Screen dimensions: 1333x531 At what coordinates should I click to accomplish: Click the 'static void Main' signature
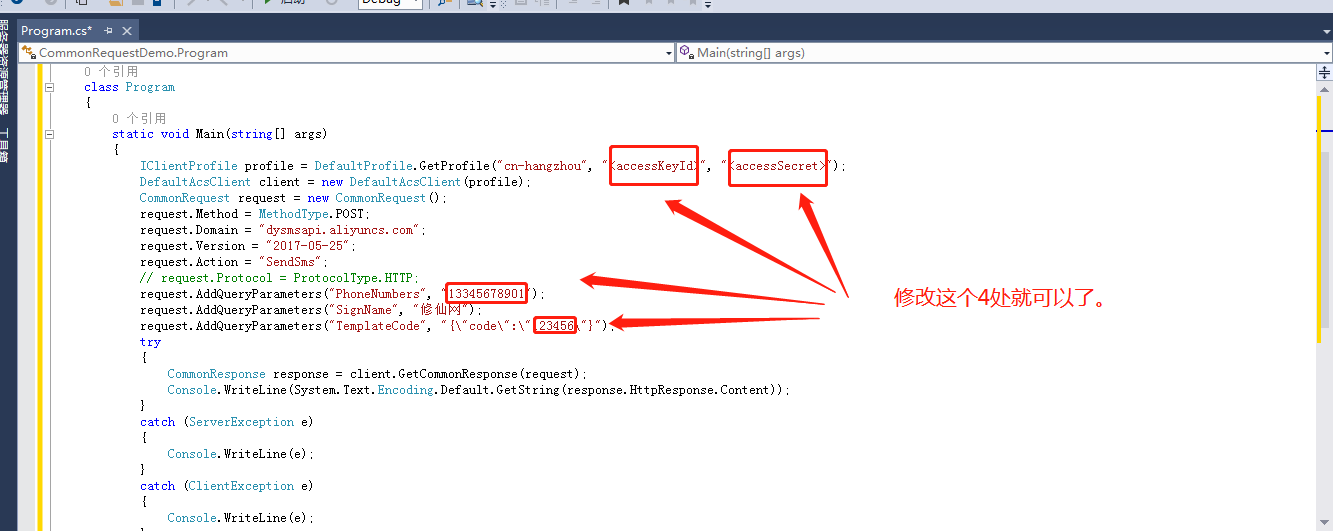[220, 134]
